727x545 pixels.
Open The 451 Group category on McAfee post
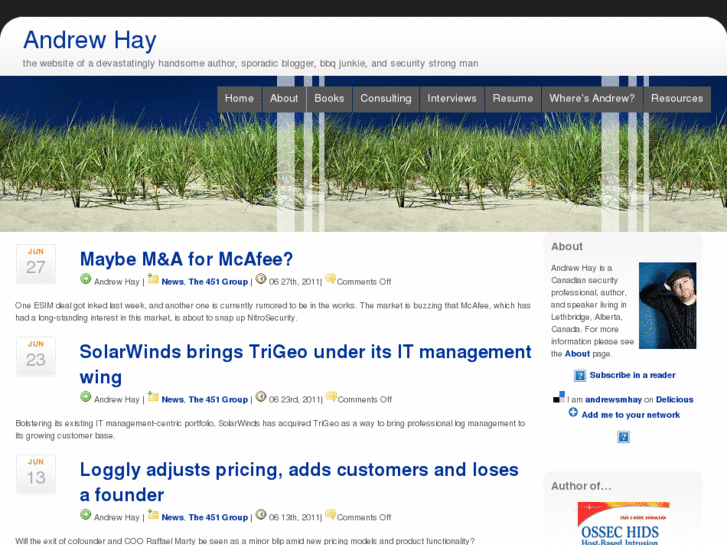[218, 282]
